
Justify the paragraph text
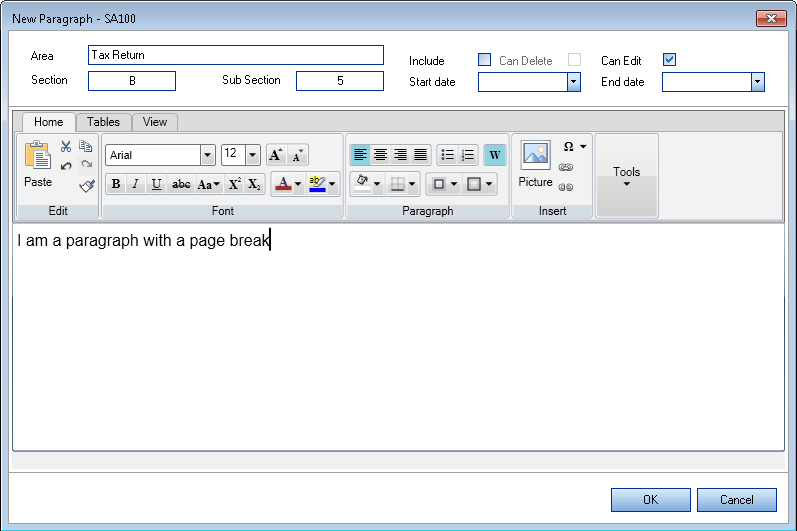(420, 155)
